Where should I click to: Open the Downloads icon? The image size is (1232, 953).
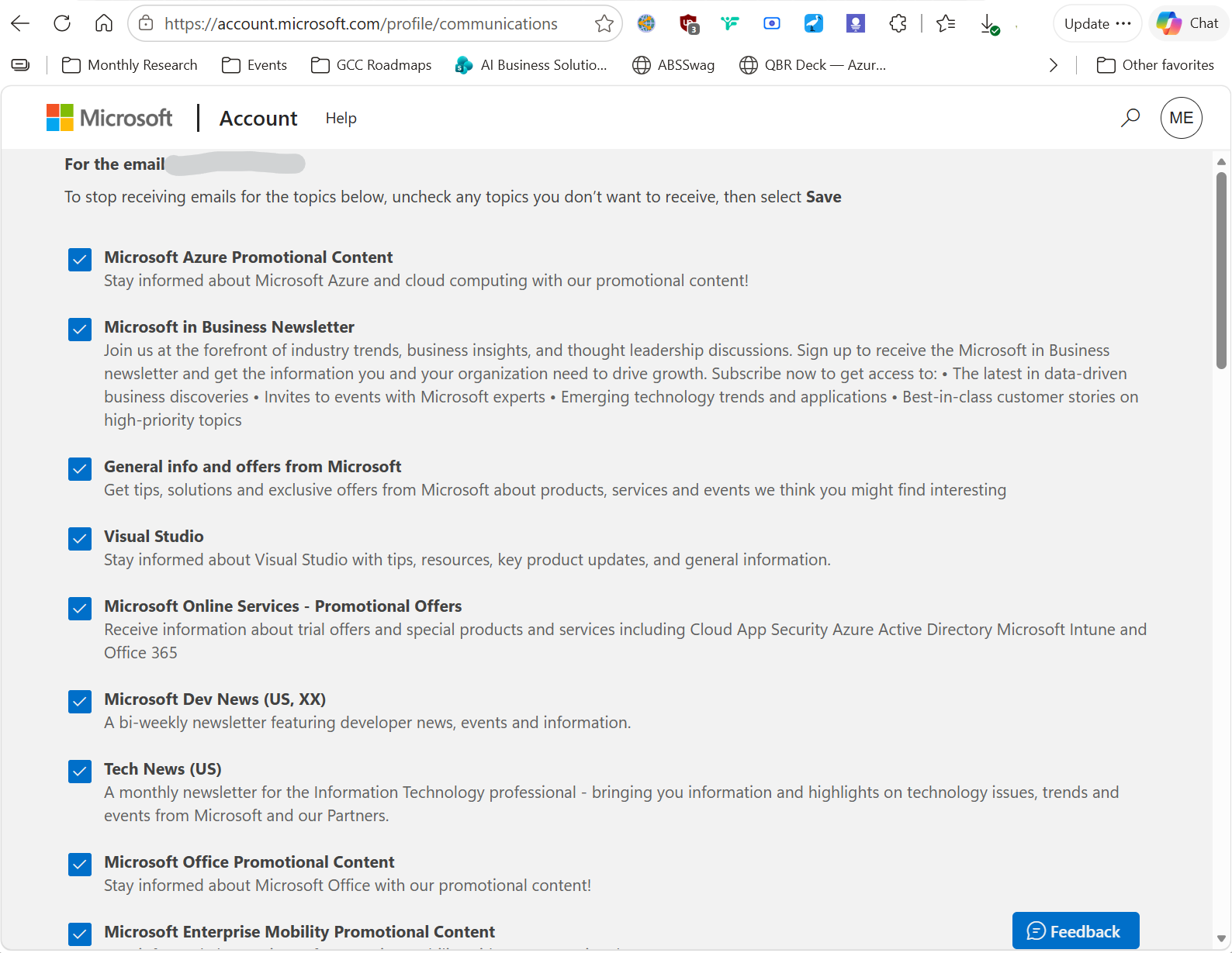pos(989,24)
